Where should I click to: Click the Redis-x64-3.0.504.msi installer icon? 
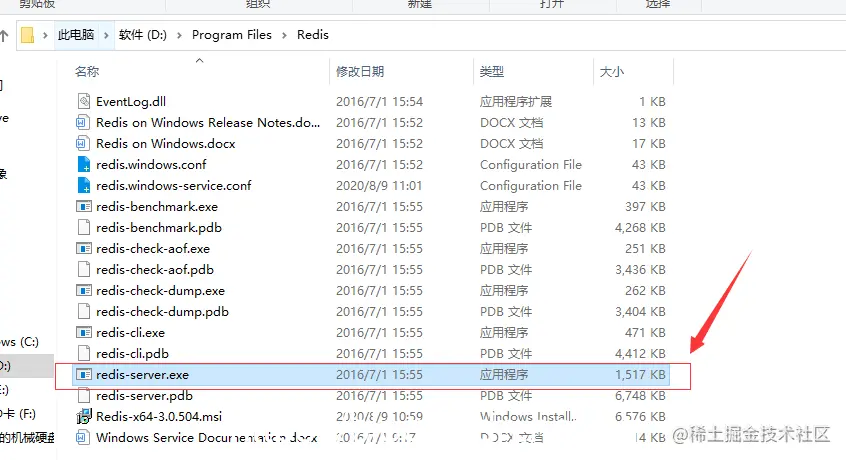[x=84, y=416]
